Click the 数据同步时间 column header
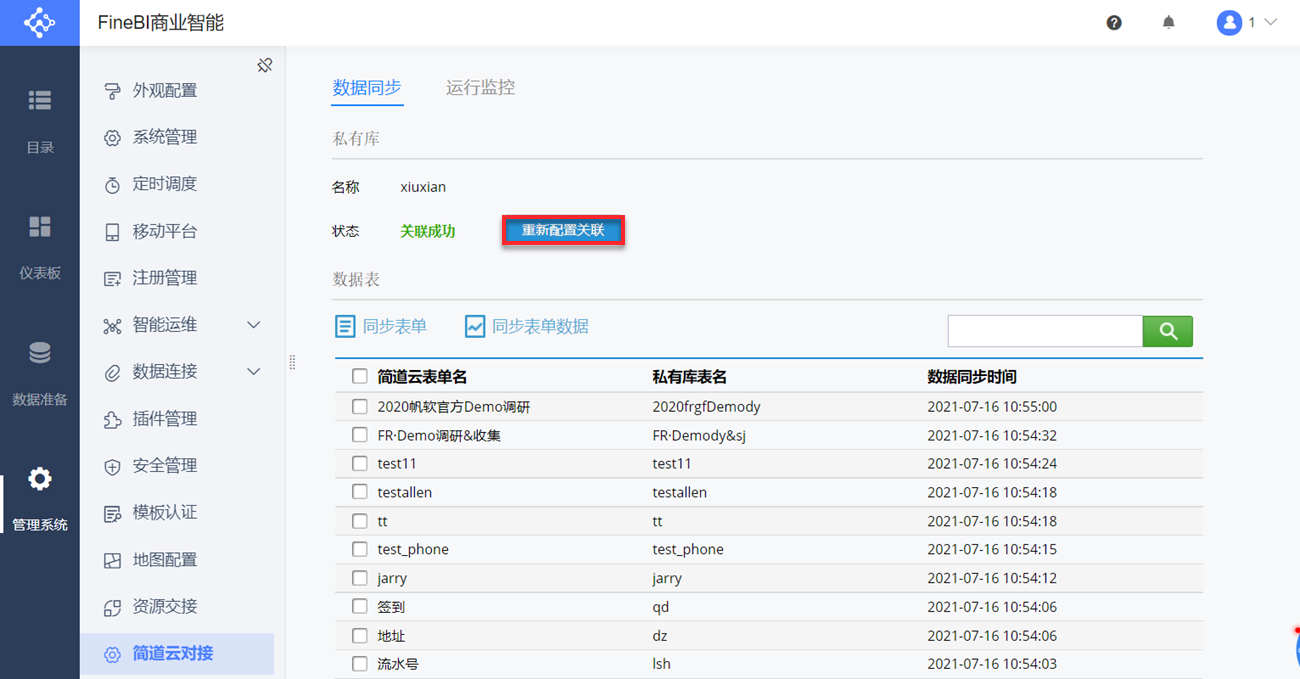Viewport: 1300px width, 679px height. click(972, 377)
